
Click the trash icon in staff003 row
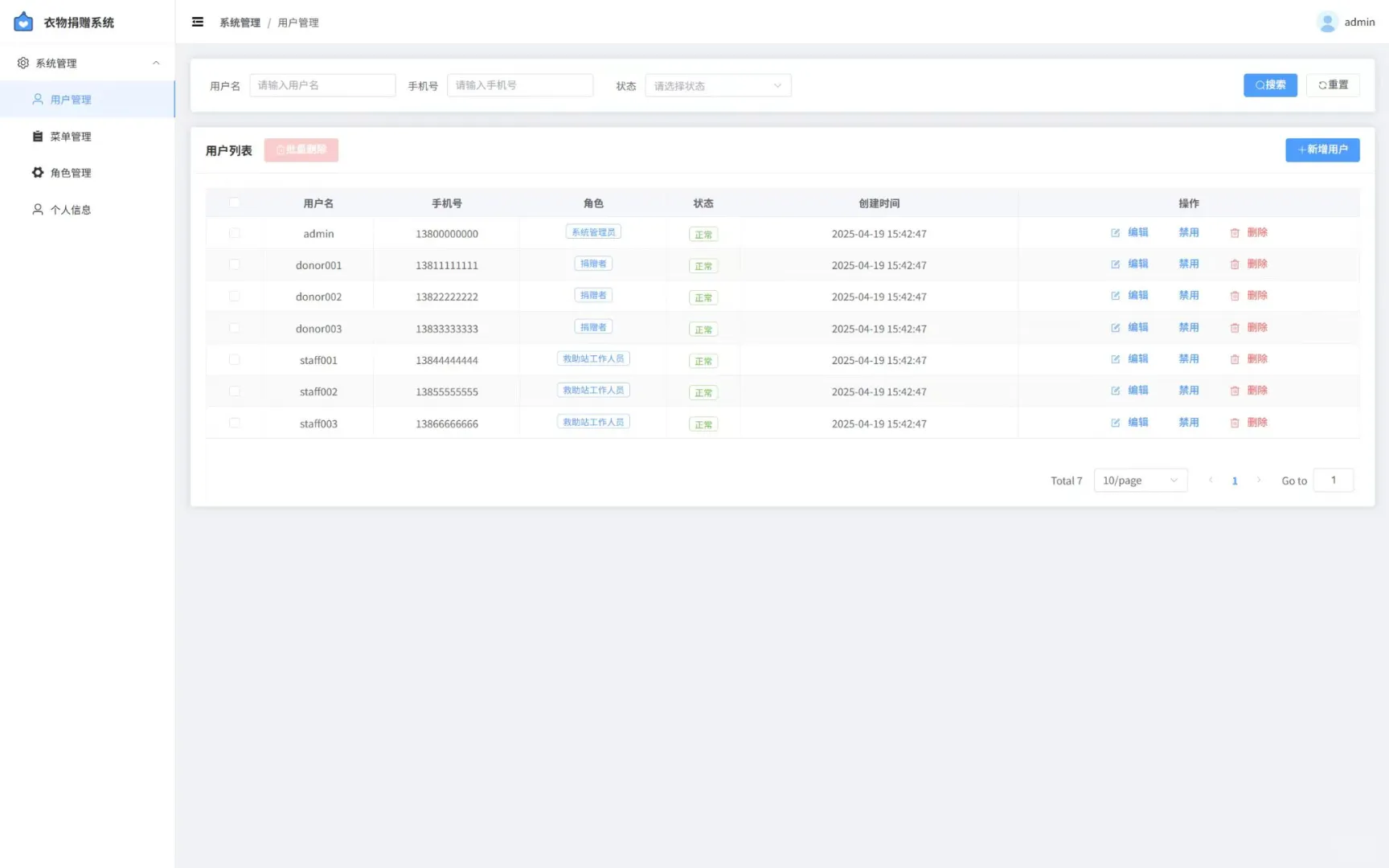[1235, 423]
